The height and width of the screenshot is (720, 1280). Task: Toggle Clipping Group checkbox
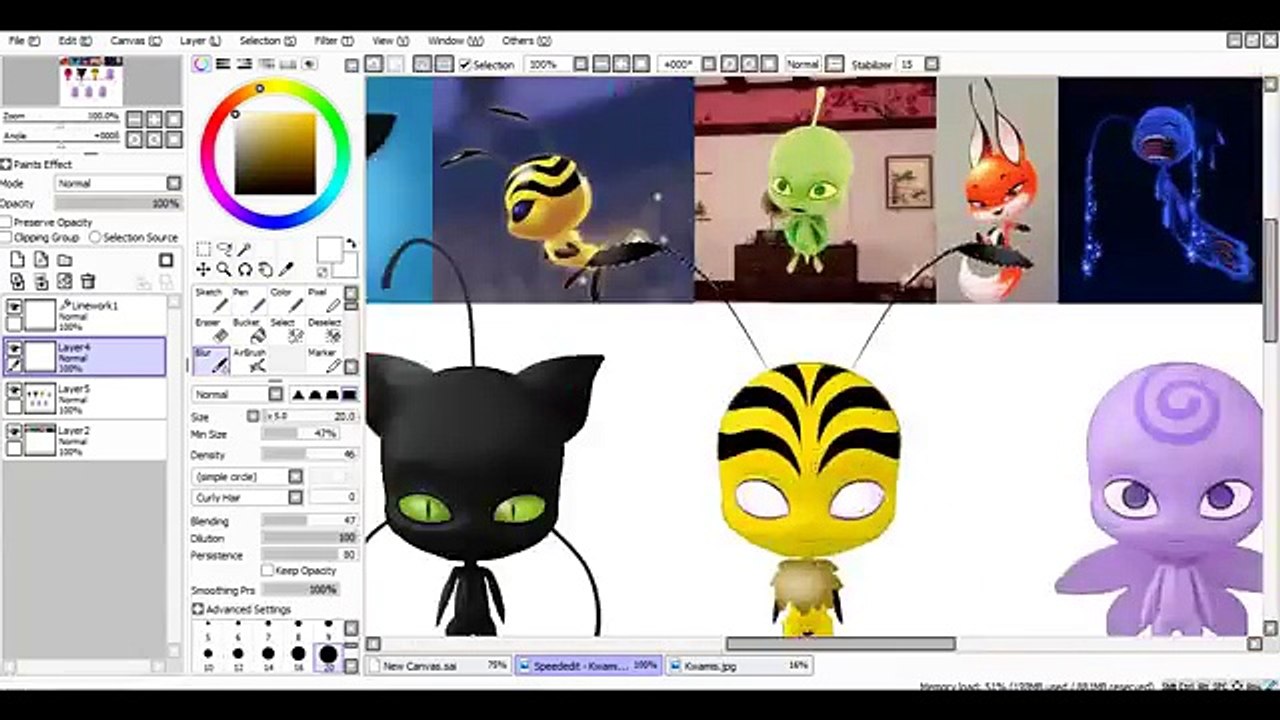(x=7, y=237)
